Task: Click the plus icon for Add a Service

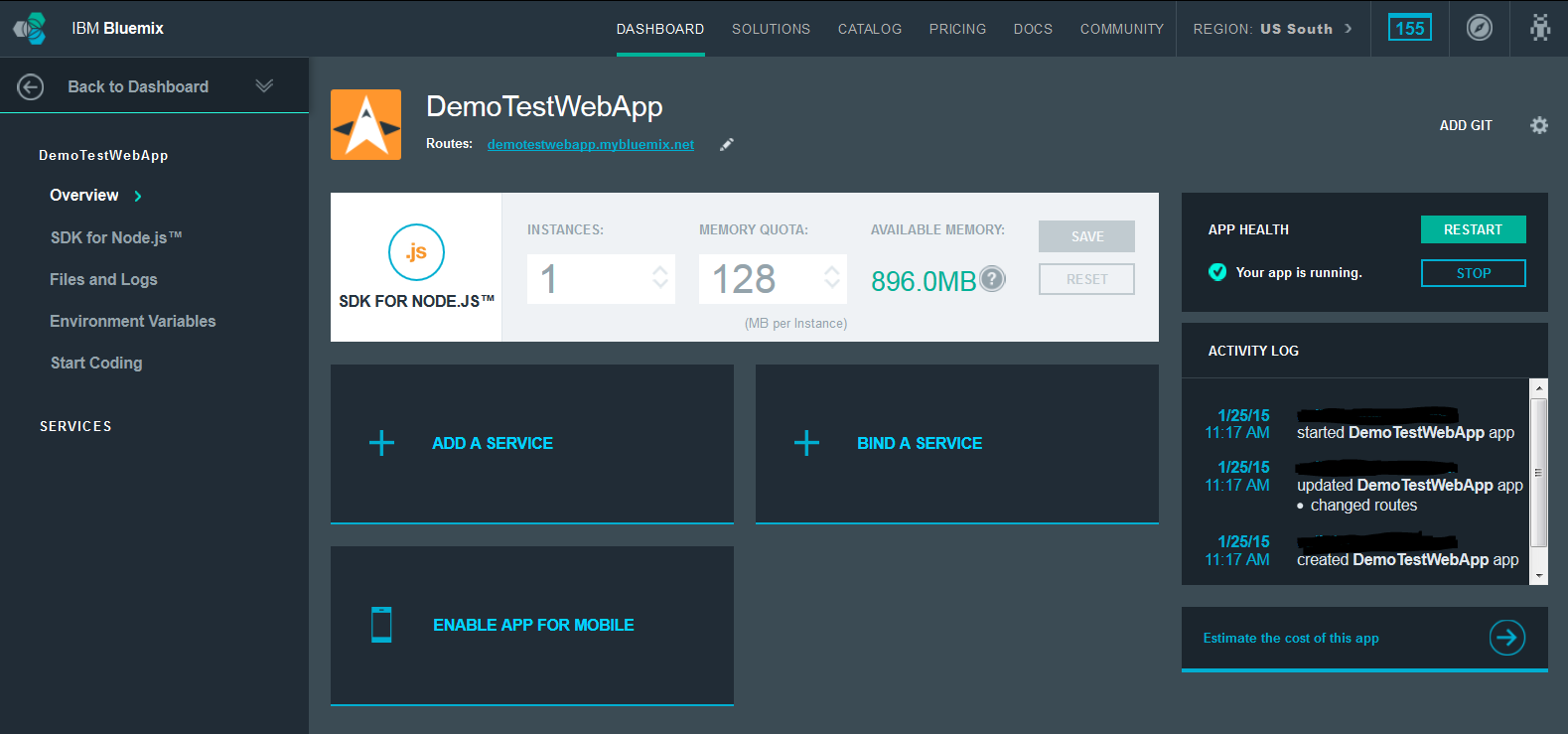Action: 381,443
